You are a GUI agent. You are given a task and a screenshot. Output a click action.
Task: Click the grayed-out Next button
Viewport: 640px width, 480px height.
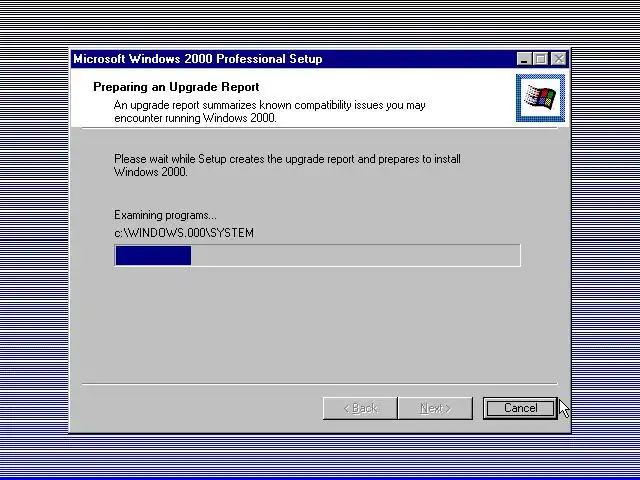click(435, 408)
